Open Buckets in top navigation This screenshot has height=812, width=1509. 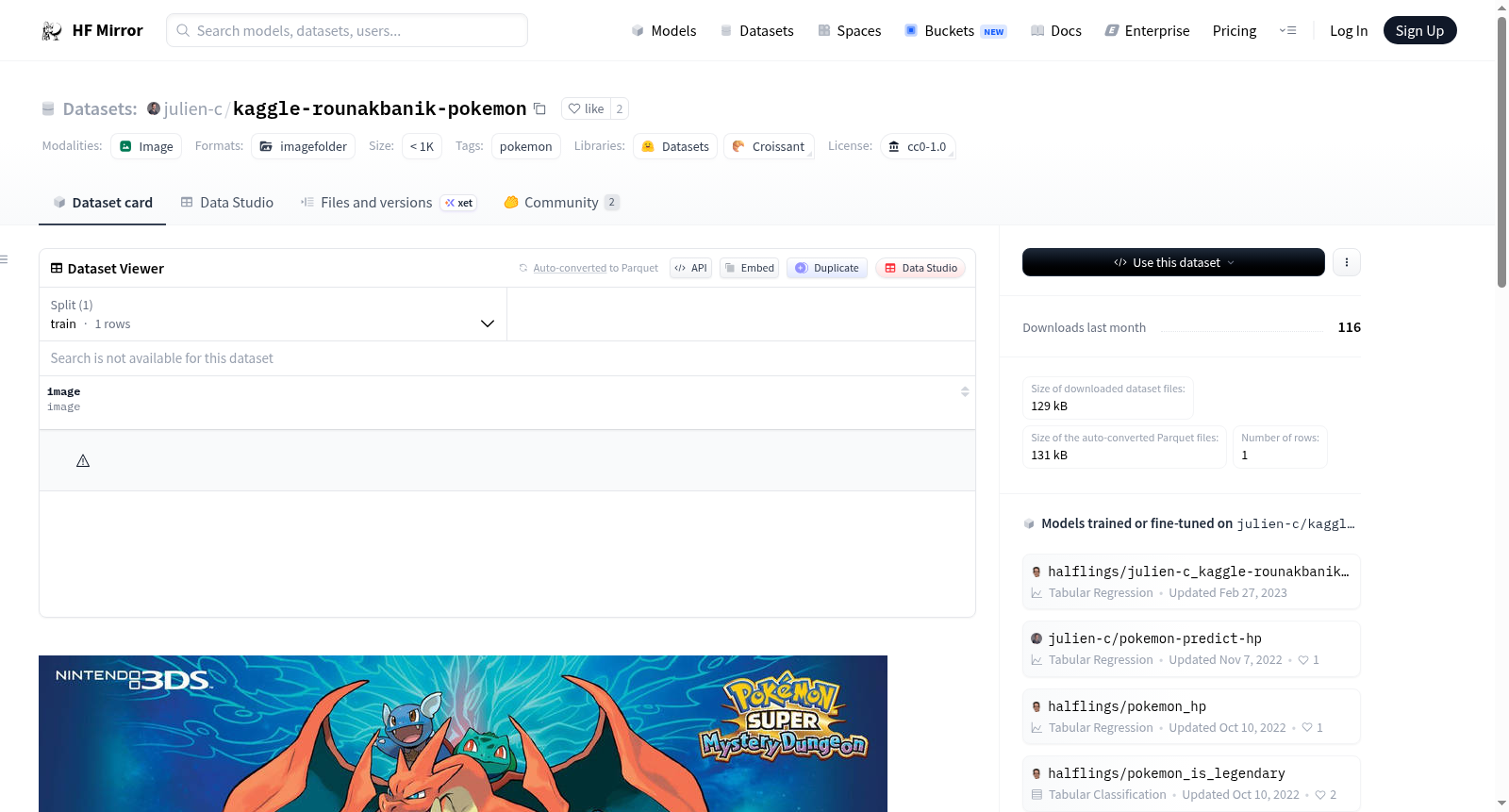pos(955,31)
